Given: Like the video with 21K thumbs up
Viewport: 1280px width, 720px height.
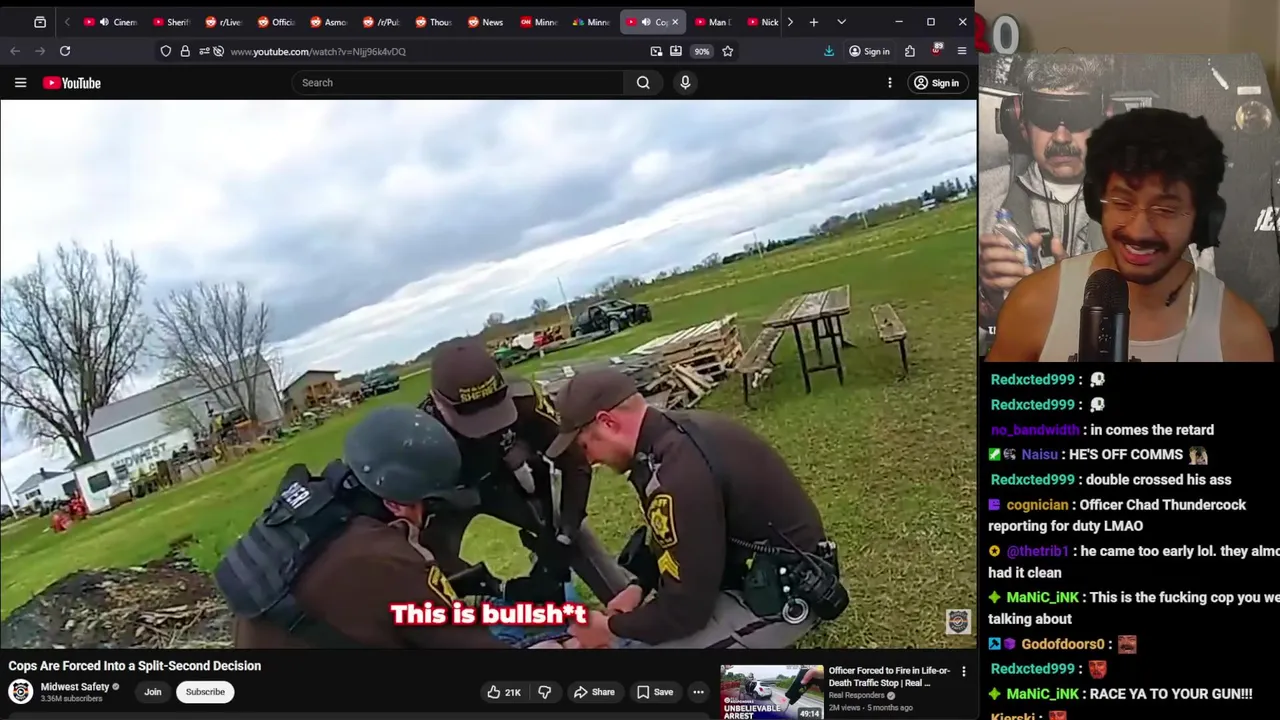Looking at the screenshot, I should coord(504,692).
